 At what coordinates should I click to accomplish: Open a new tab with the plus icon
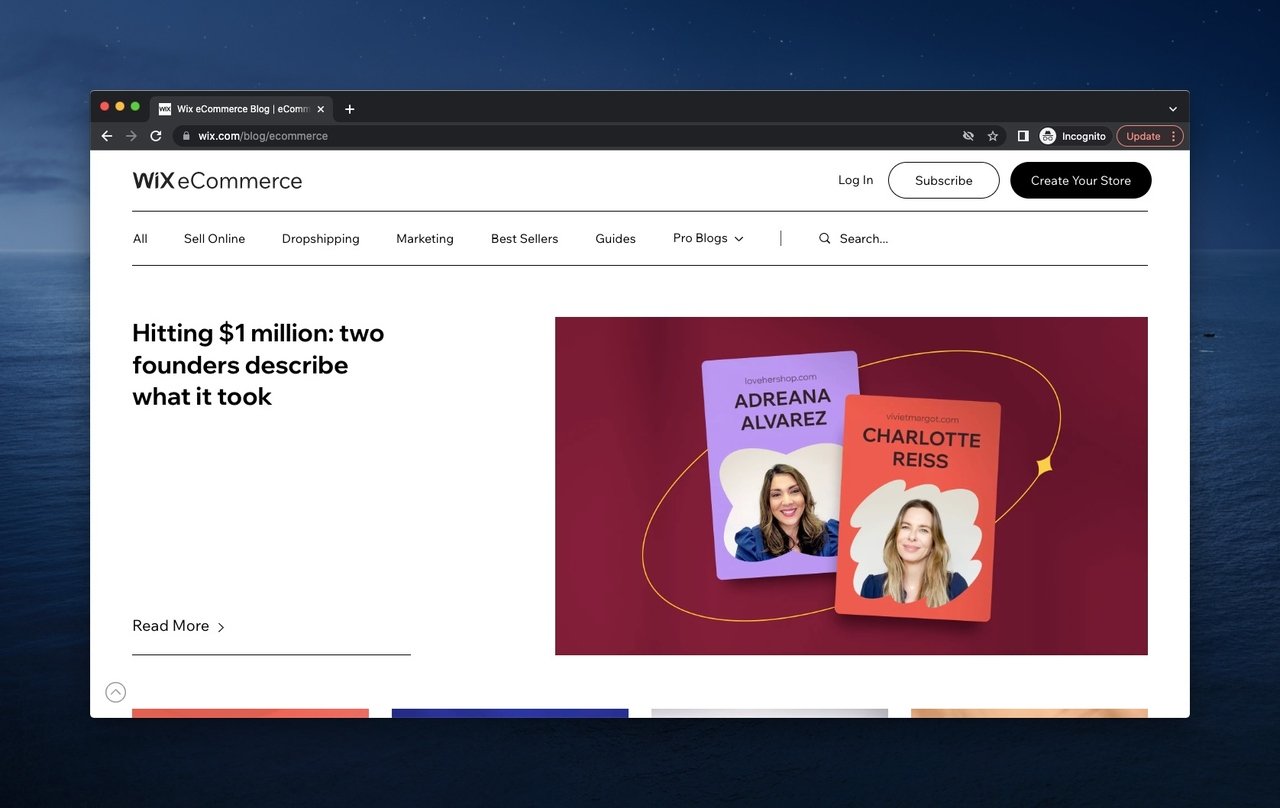point(349,109)
